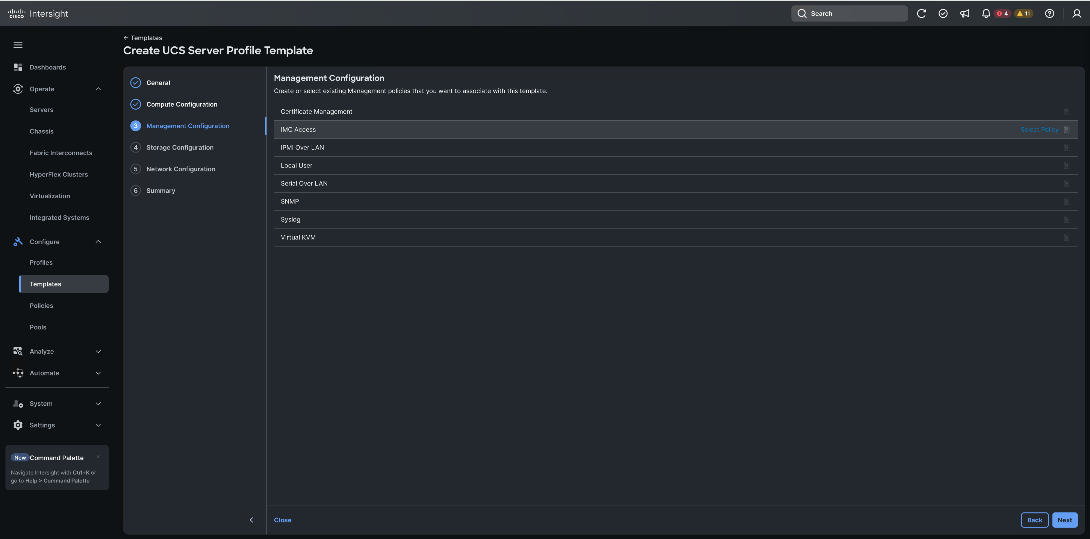This screenshot has width=1090, height=539.
Task: Open Virtualization in sidebar
Action: click(x=51, y=196)
